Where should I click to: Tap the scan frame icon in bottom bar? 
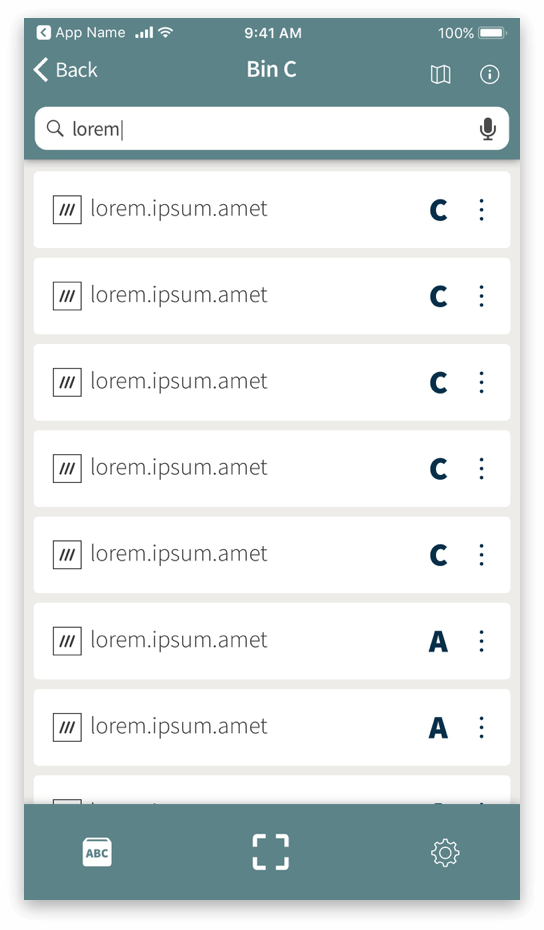[x=271, y=852]
